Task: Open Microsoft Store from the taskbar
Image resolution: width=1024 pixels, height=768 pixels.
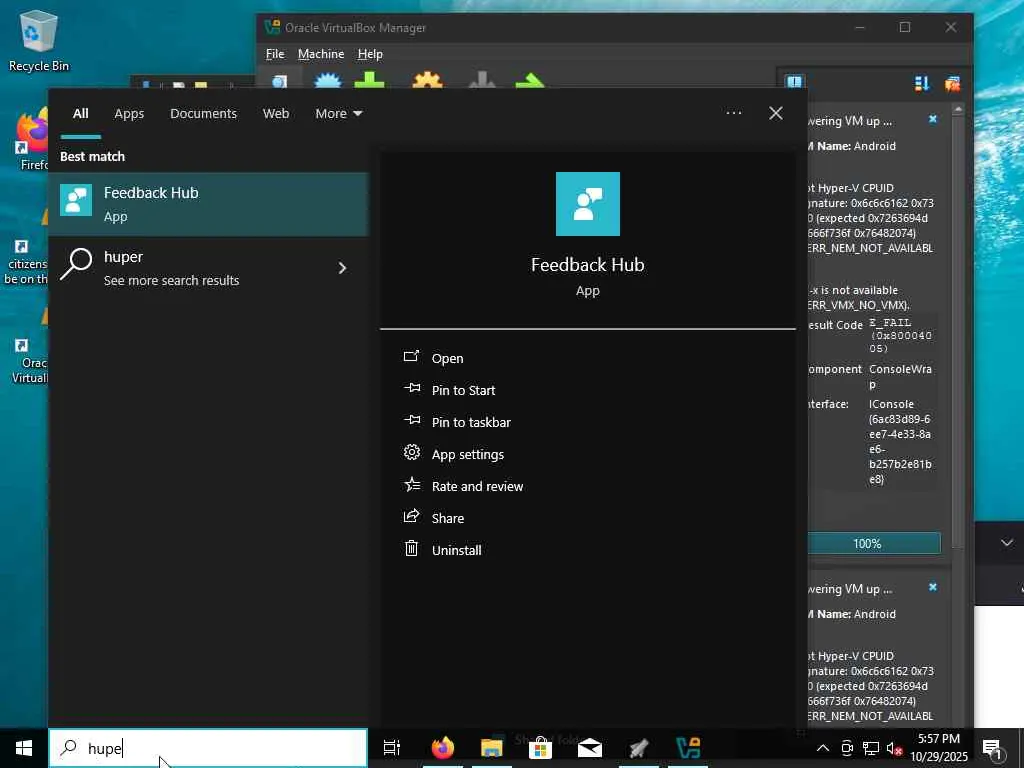Action: coord(540,748)
